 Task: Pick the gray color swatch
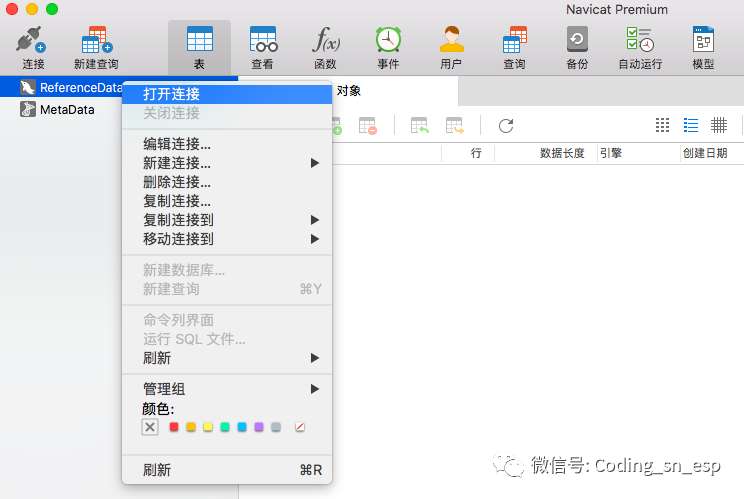pyautogui.click(x=276, y=427)
